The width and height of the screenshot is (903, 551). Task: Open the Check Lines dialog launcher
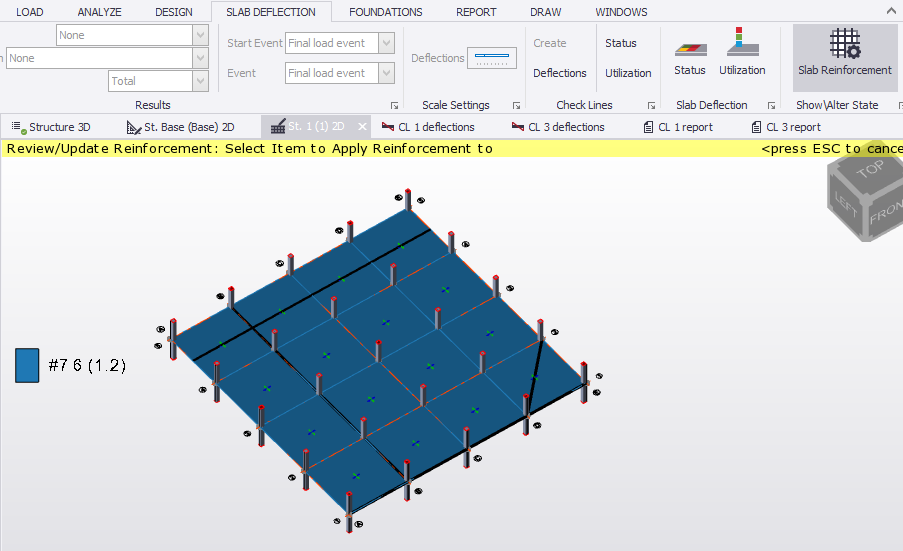pyautogui.click(x=651, y=105)
